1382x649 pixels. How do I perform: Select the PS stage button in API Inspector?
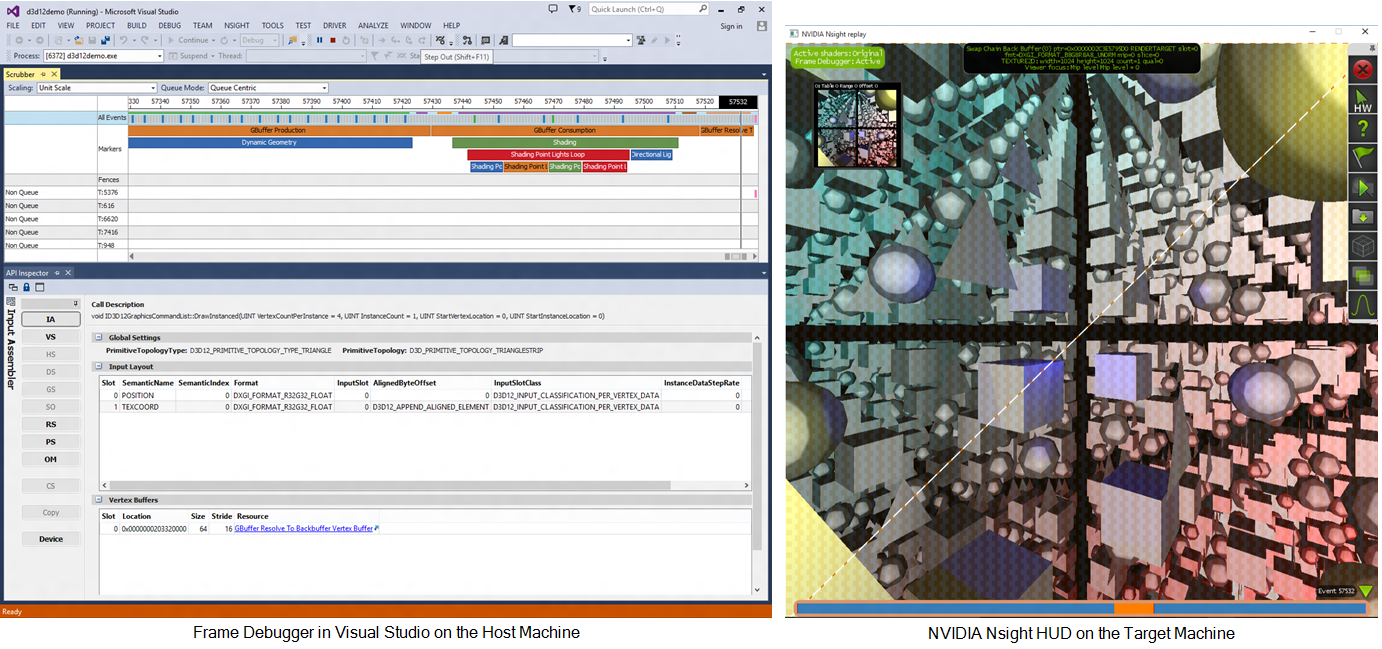pos(49,441)
